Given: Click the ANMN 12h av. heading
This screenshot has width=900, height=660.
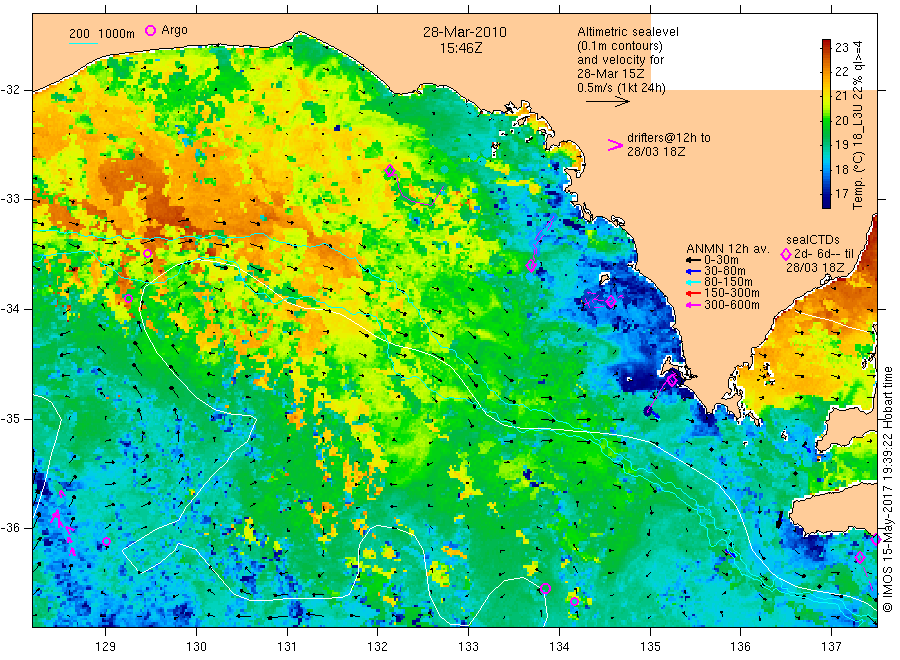Looking at the screenshot, I should tap(728, 249).
